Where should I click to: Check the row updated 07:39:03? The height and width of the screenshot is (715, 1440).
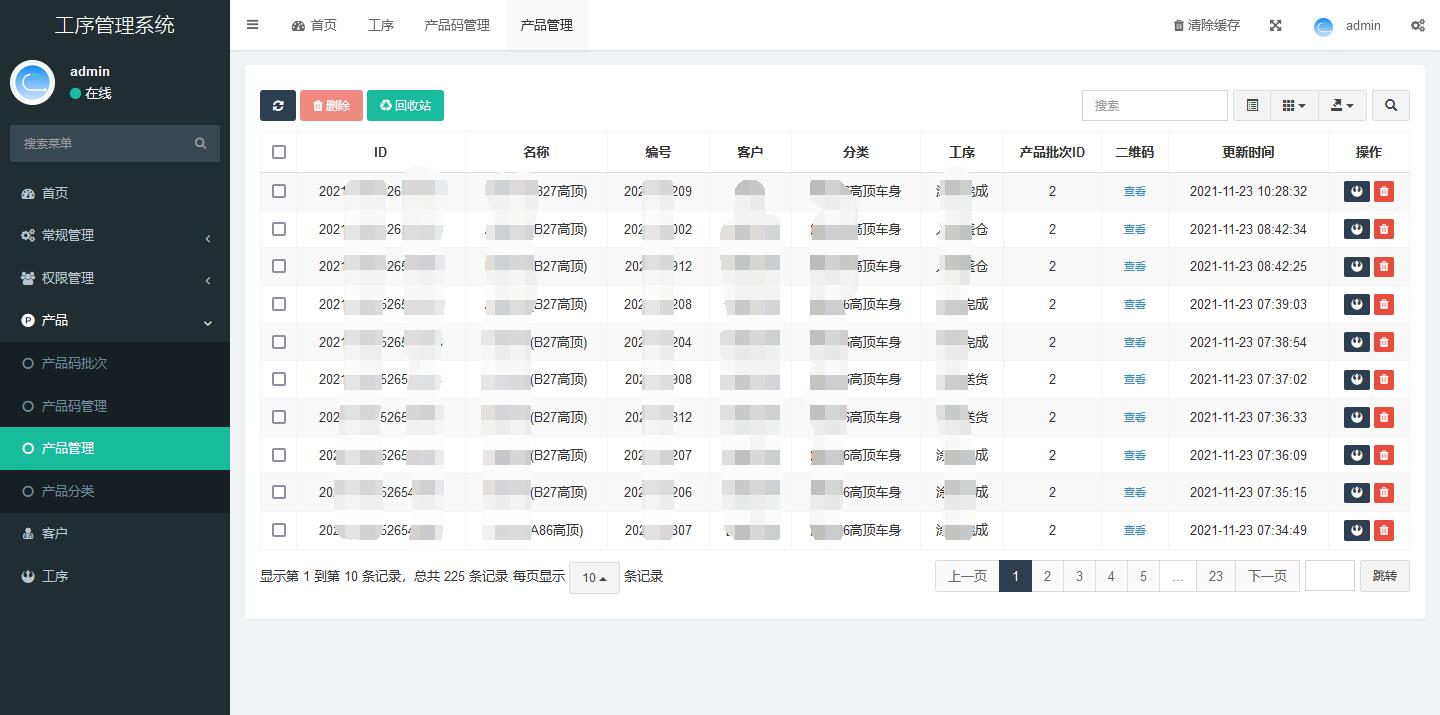279,304
